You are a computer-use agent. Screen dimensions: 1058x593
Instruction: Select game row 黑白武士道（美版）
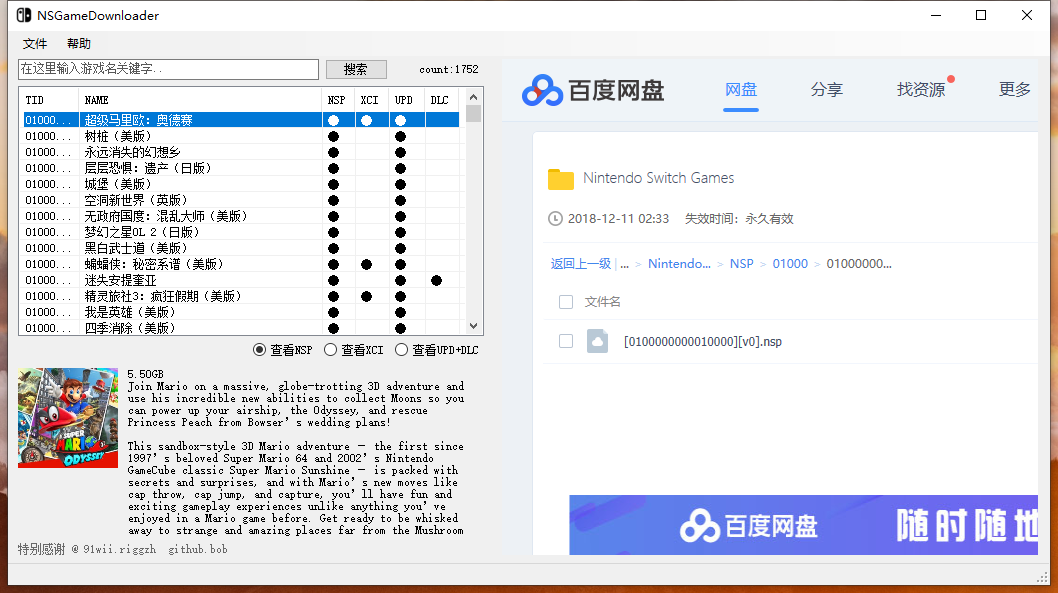241,248
